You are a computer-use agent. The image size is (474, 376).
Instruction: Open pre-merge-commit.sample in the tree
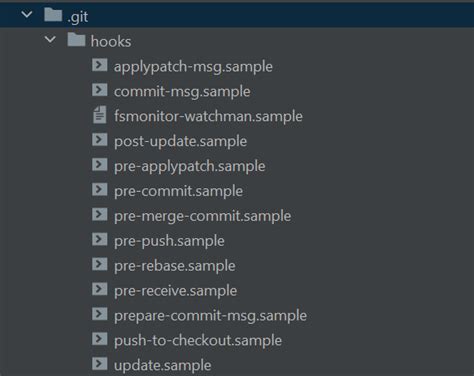(x=203, y=216)
